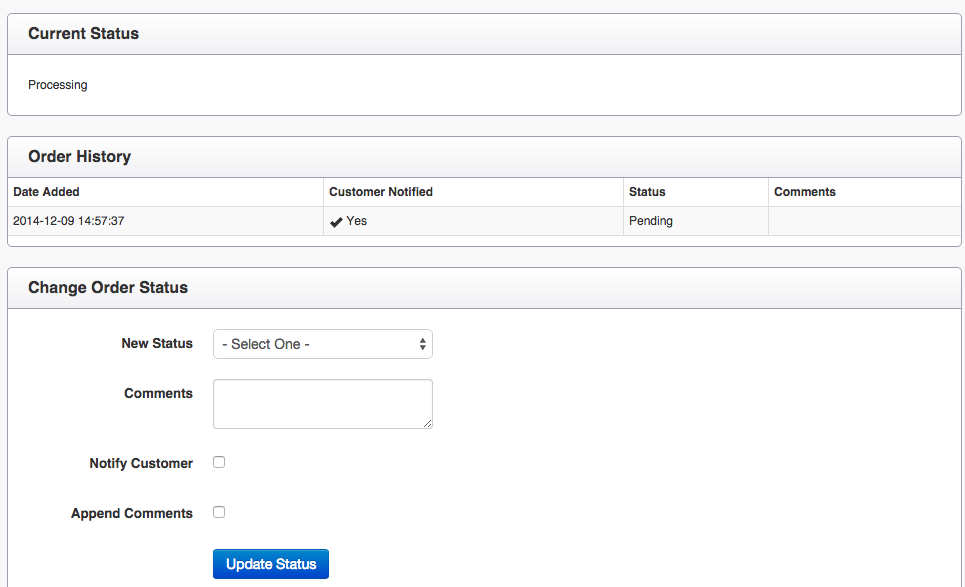
Task: Select the Customer Notified column header
Action: pos(380,192)
